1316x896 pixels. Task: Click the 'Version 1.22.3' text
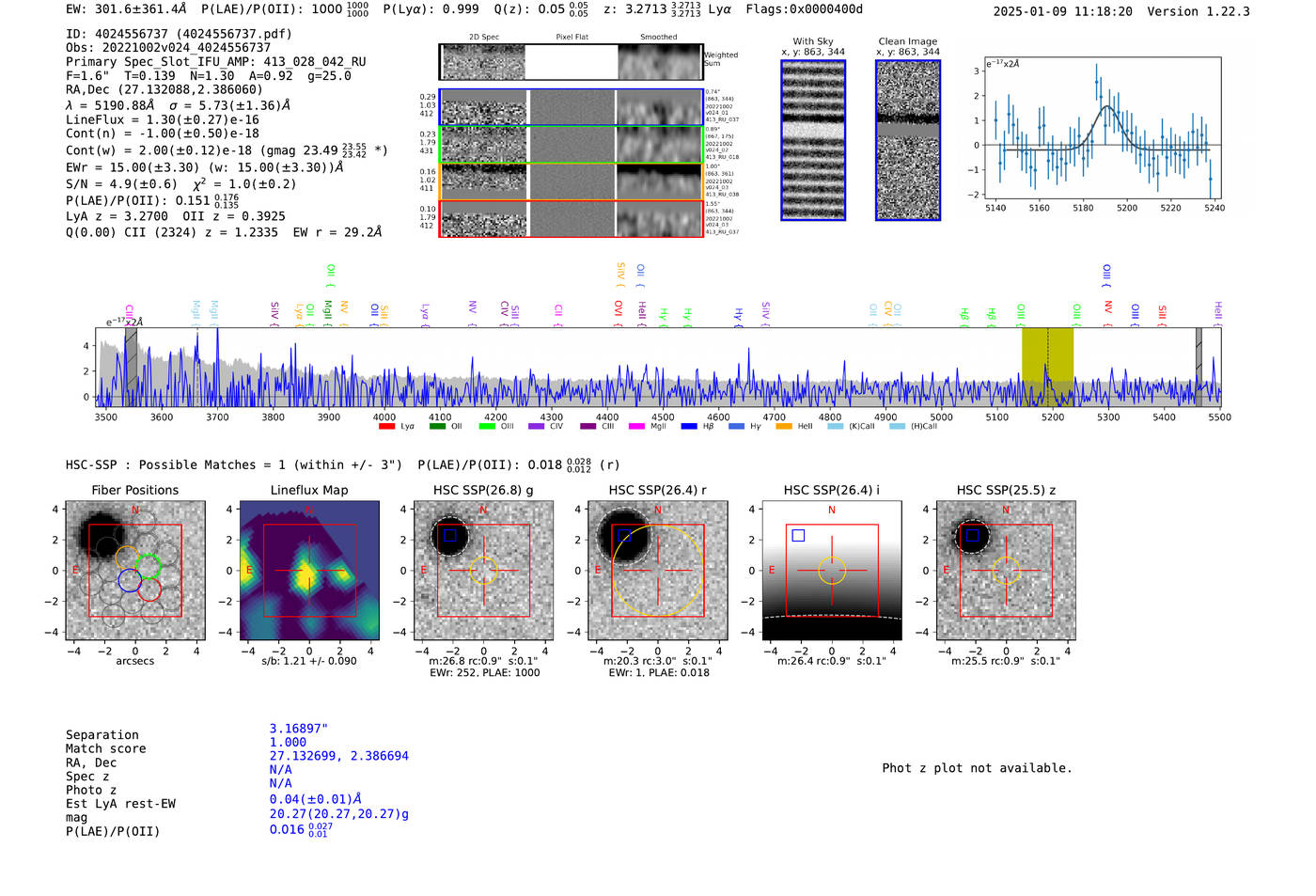click(x=1198, y=11)
